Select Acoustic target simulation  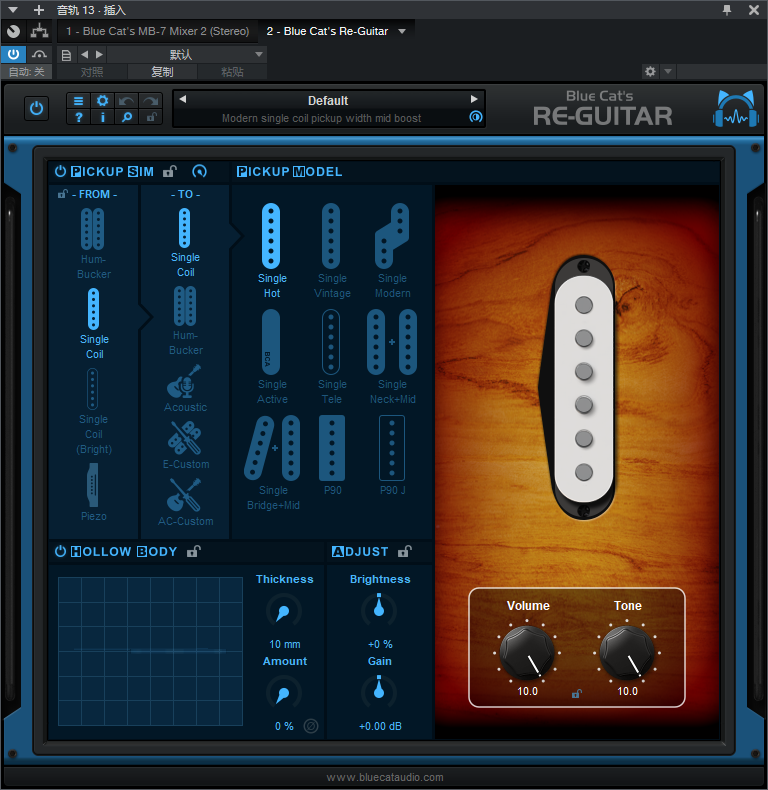(x=185, y=388)
